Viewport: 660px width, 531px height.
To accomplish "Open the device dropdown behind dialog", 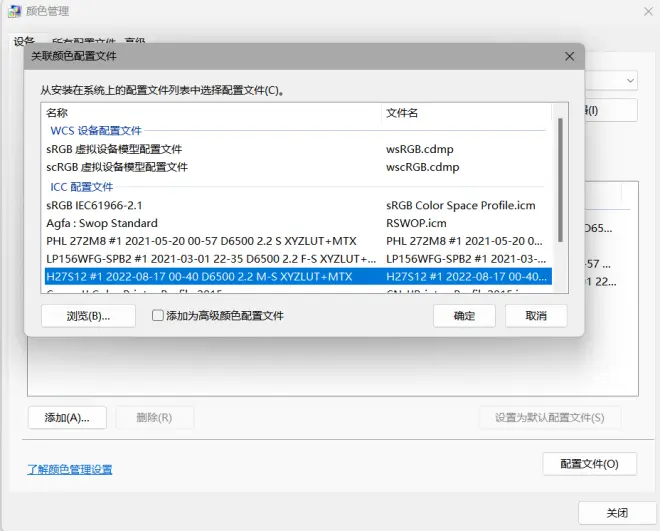I will 630,80.
